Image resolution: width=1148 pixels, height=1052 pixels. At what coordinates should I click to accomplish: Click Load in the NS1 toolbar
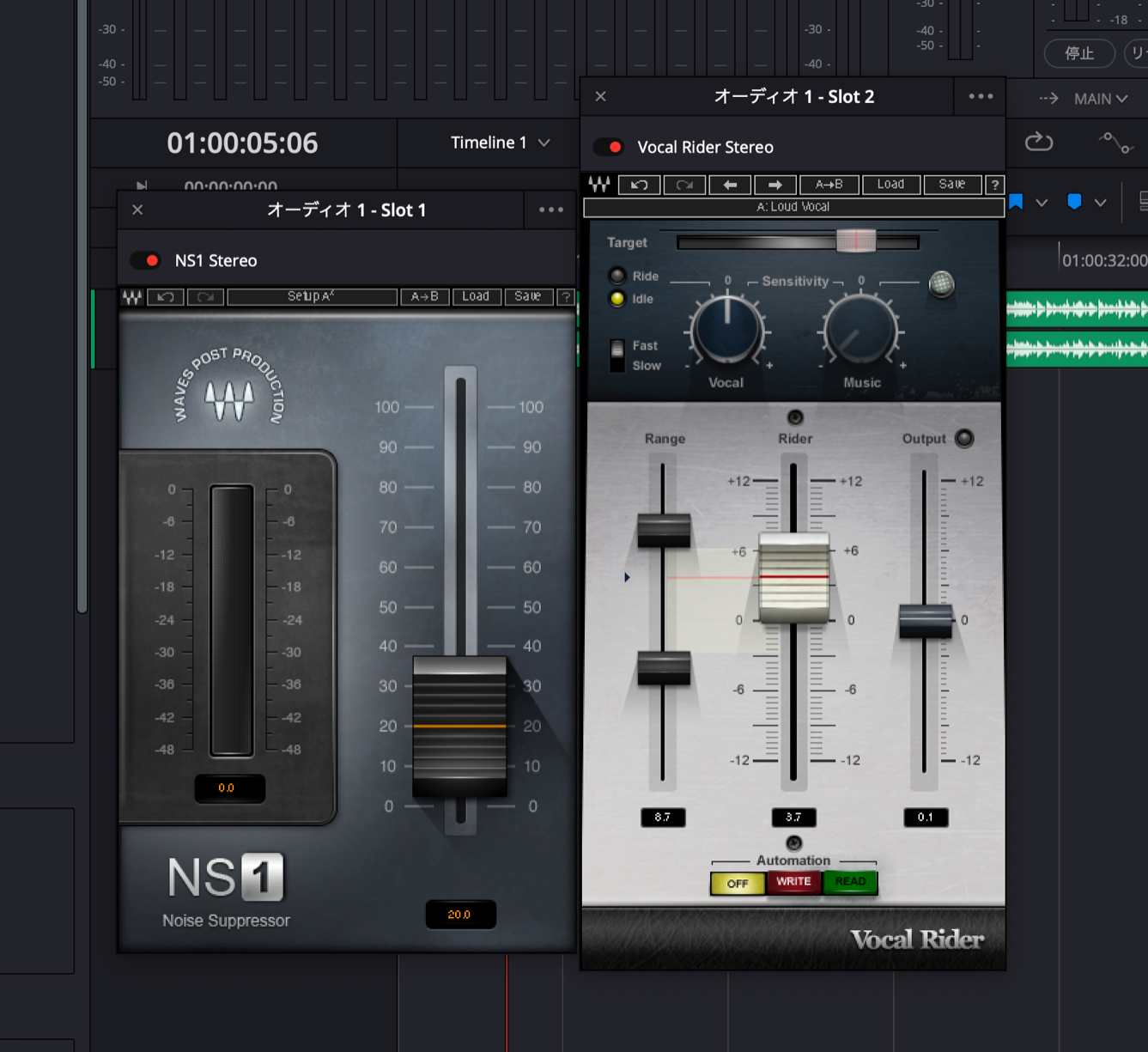pyautogui.click(x=476, y=297)
